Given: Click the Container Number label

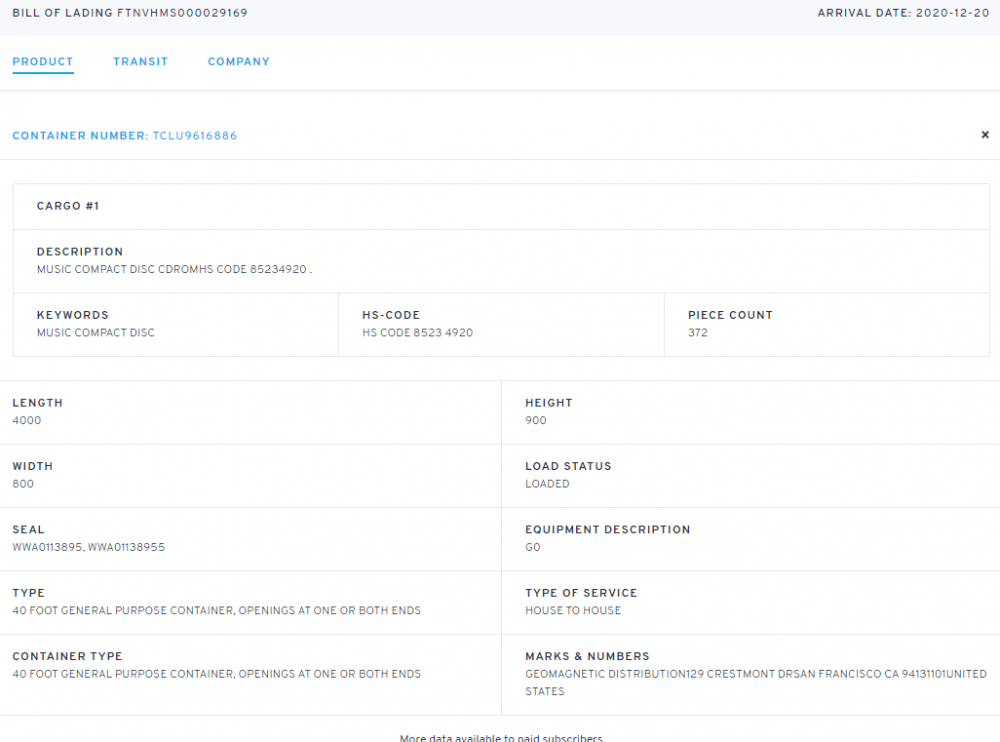Looking at the screenshot, I should tap(79, 136).
